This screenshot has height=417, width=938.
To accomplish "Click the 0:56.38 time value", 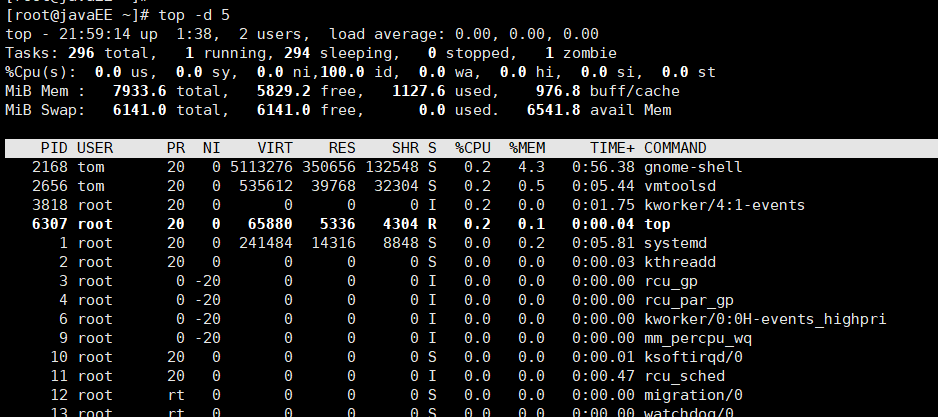I will tap(603, 167).
